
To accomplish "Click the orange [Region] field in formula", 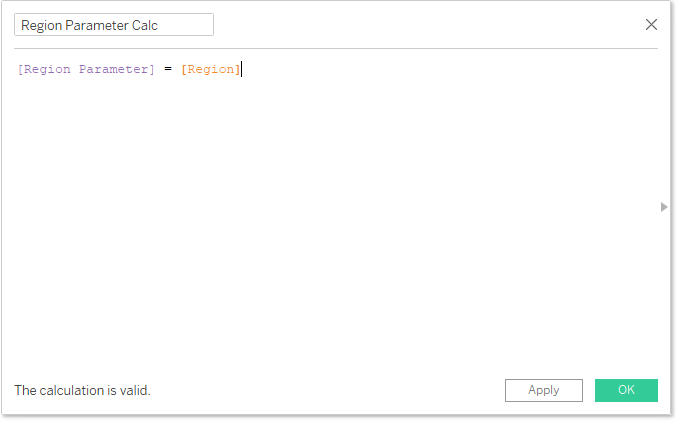I will click(x=210, y=69).
